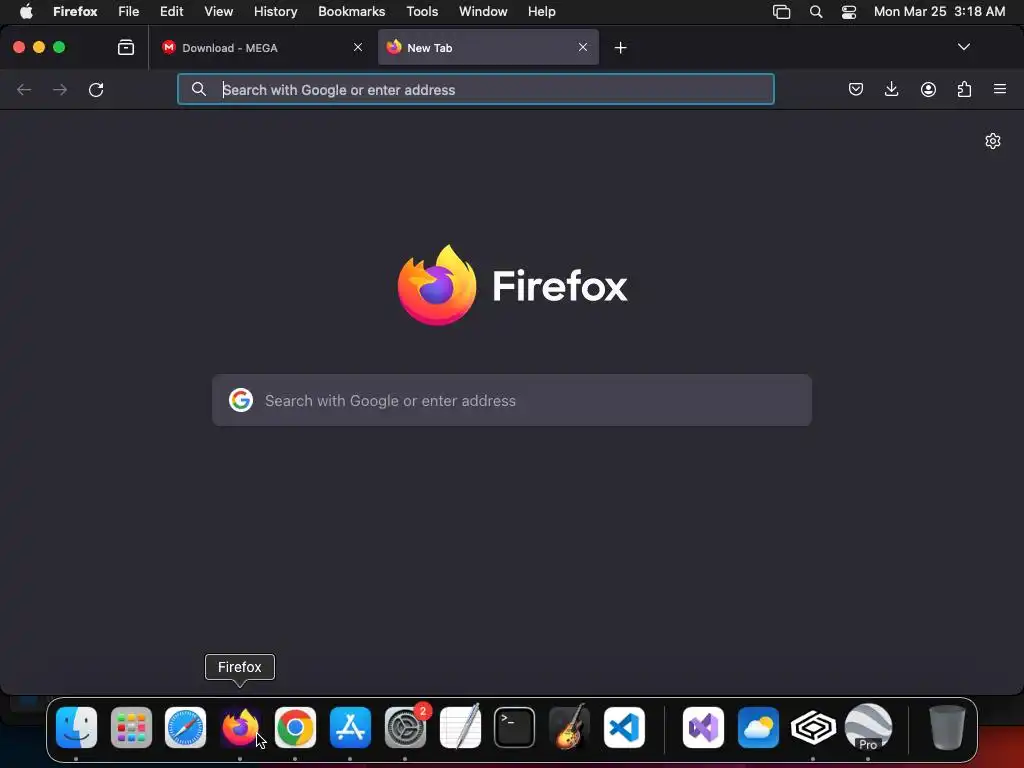1024x768 pixels.
Task: Open System Settings from the Dock
Action: (x=405, y=727)
